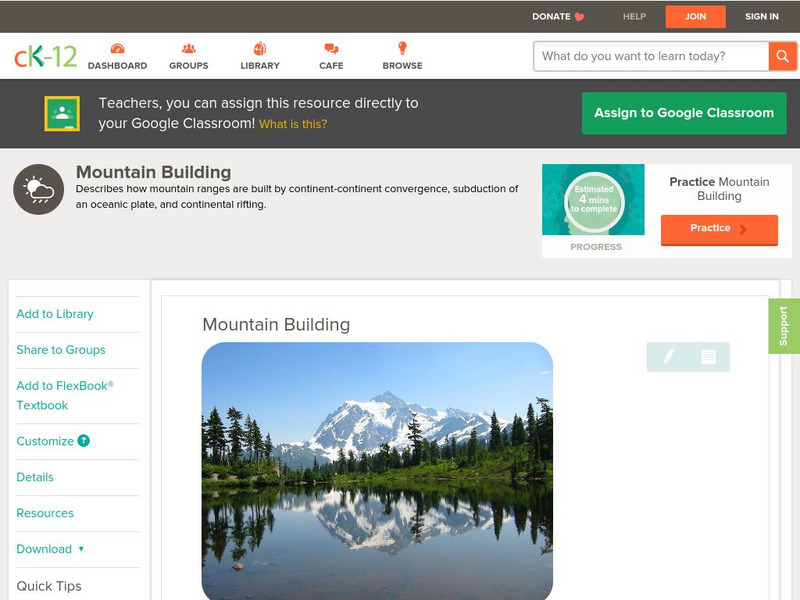Click the Groups people icon
This screenshot has width=800, height=600.
tap(189, 48)
